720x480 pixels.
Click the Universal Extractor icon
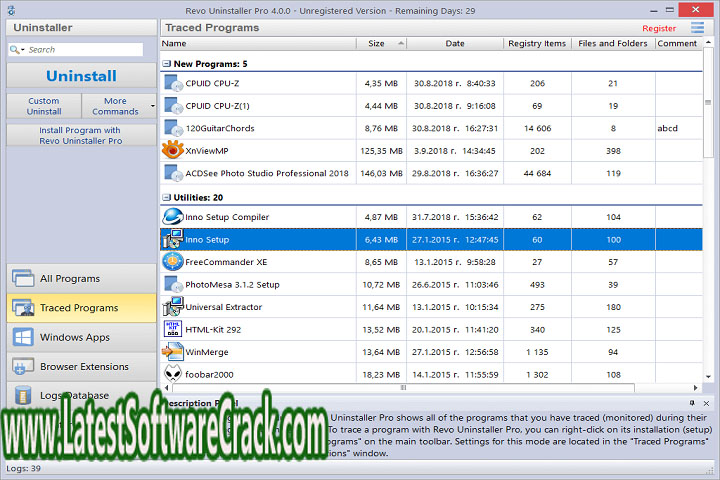click(173, 307)
